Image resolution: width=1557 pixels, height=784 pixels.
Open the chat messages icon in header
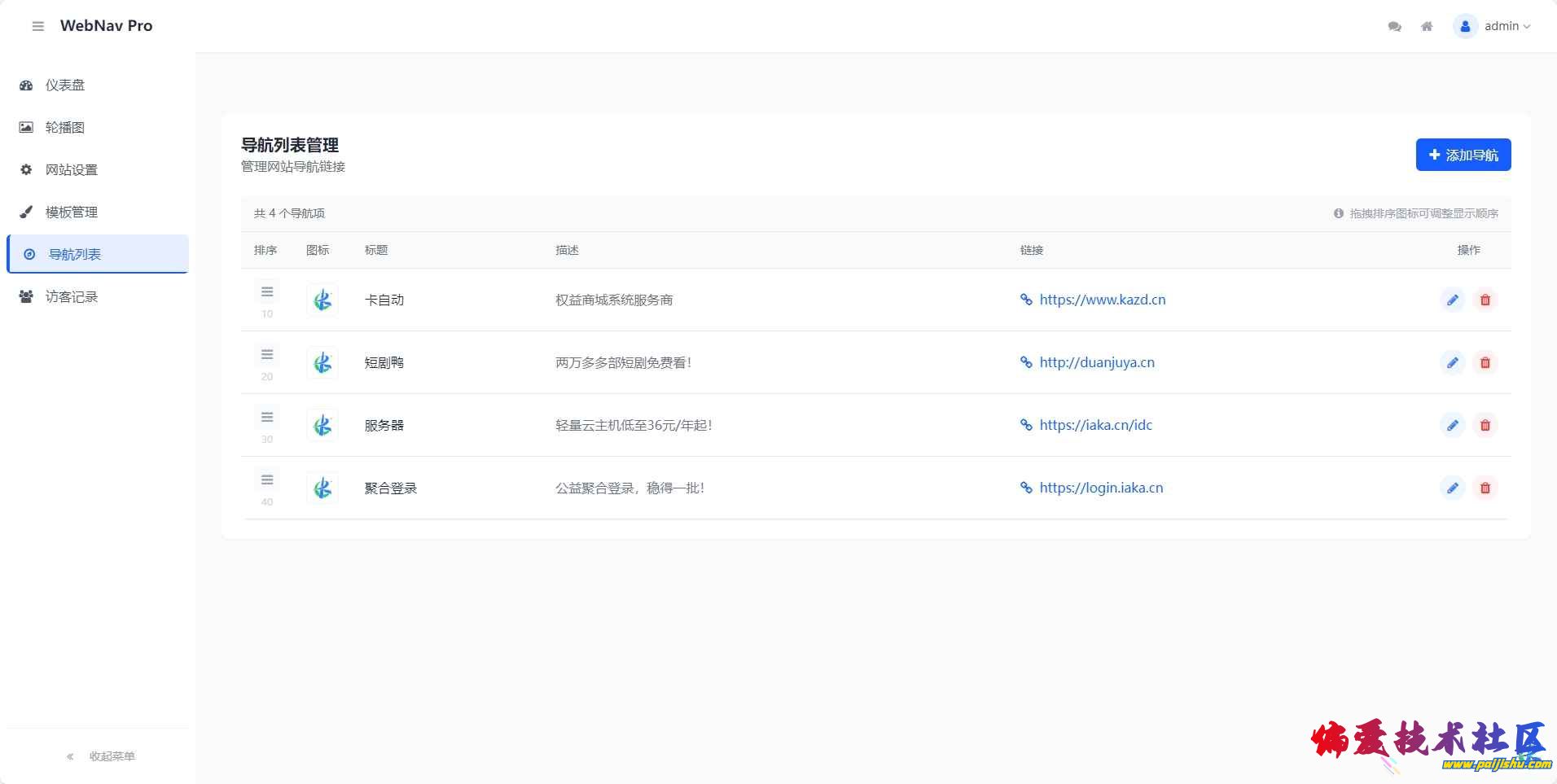coord(1394,26)
